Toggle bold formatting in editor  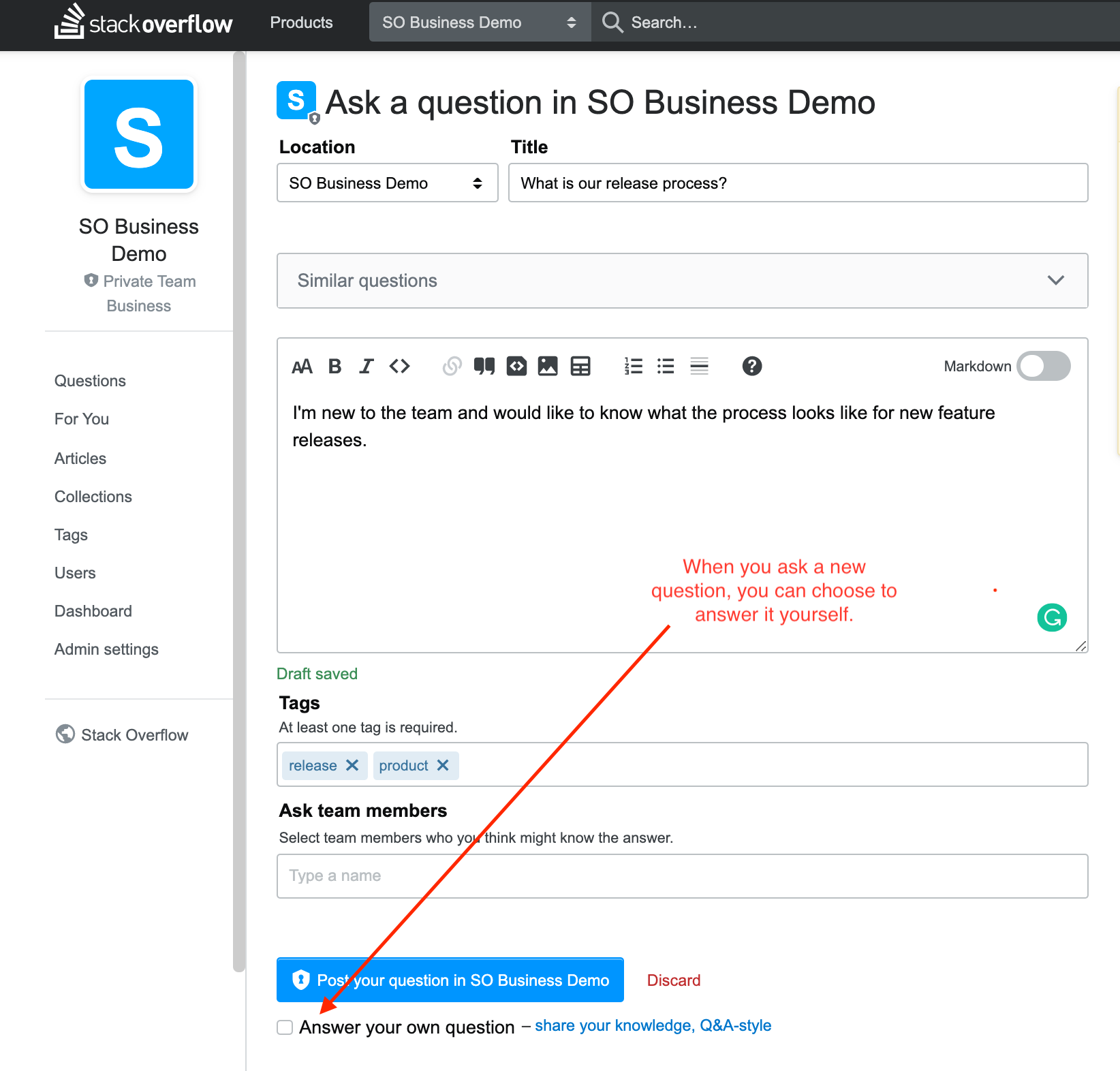(x=335, y=367)
